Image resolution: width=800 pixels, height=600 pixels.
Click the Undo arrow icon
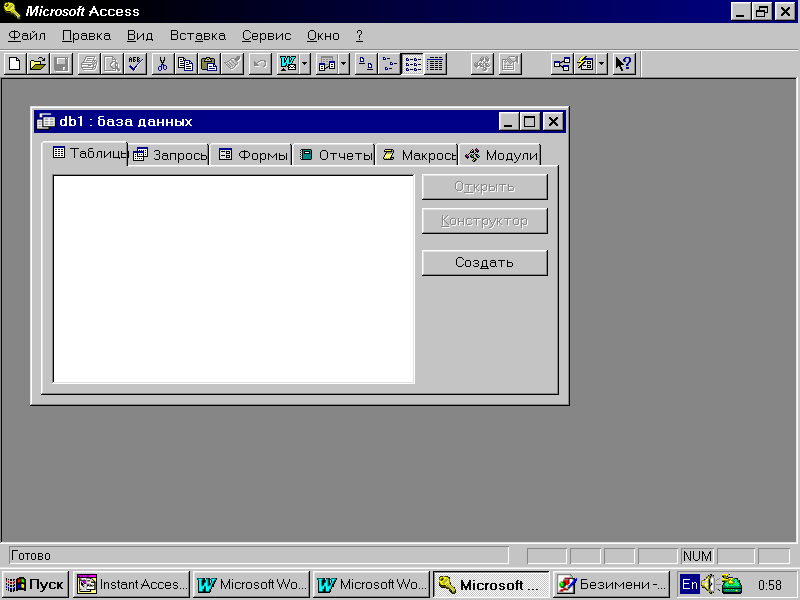coord(260,64)
